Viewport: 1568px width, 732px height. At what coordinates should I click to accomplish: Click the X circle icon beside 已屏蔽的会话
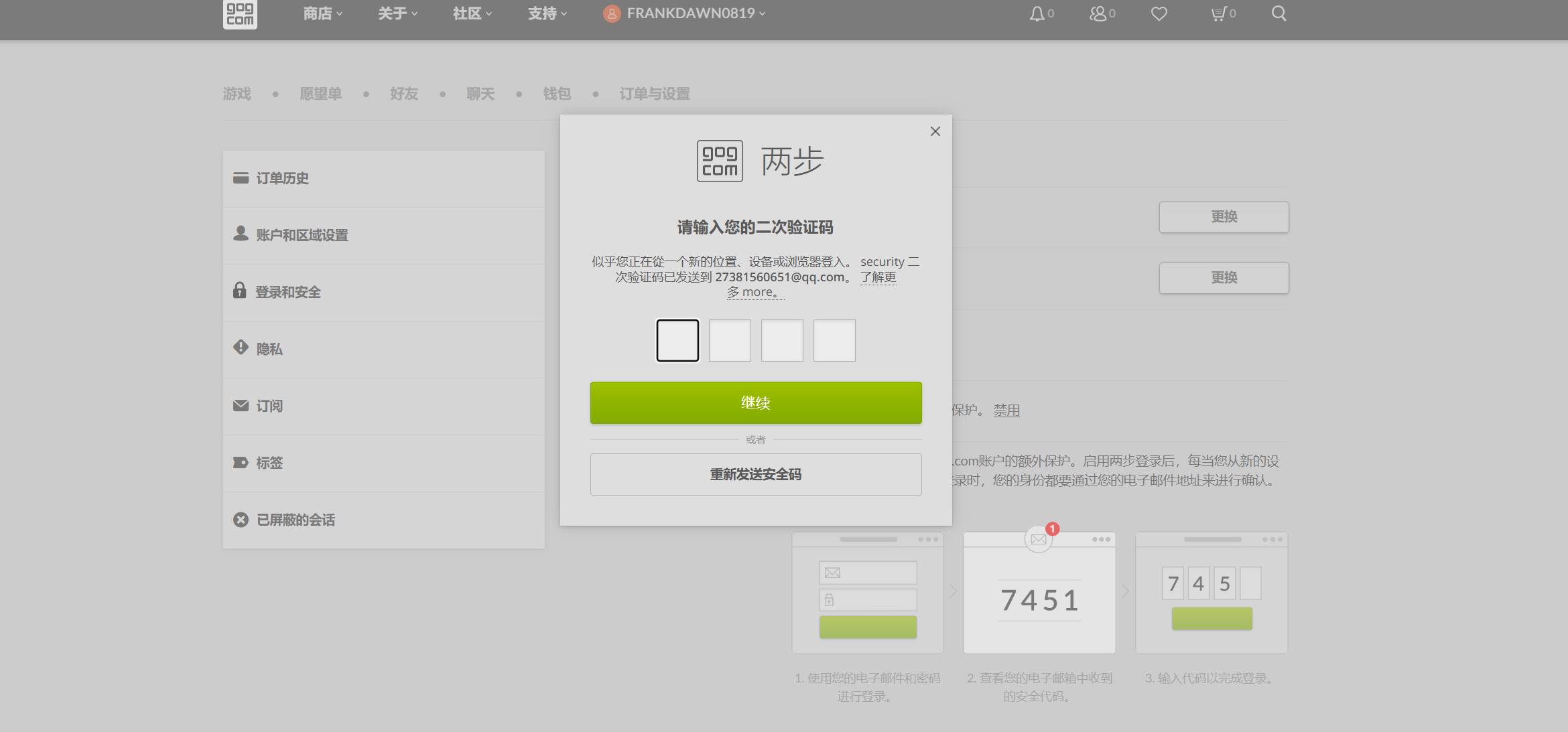(x=241, y=520)
